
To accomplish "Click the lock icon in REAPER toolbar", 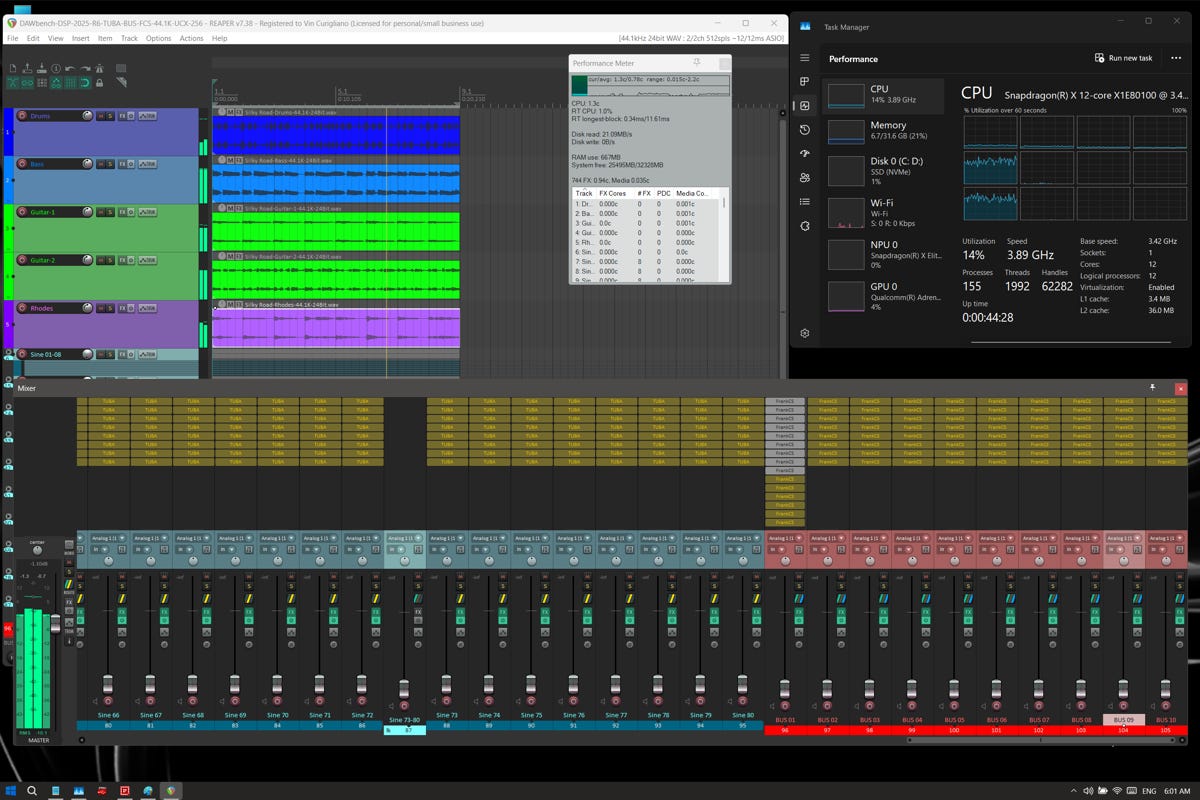I will [x=101, y=83].
